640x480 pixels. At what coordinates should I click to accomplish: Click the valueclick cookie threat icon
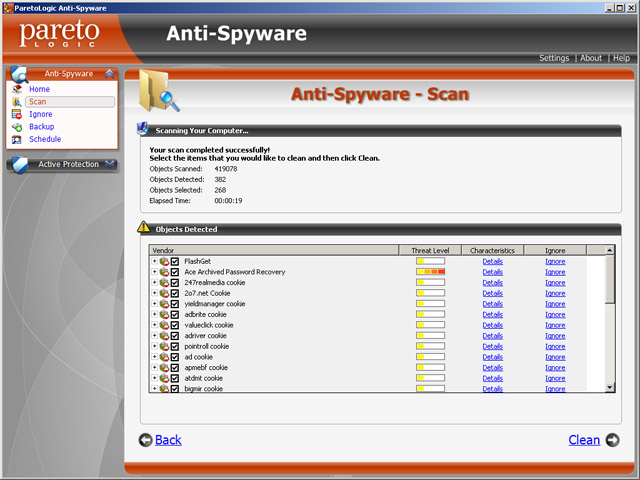click(x=164, y=325)
